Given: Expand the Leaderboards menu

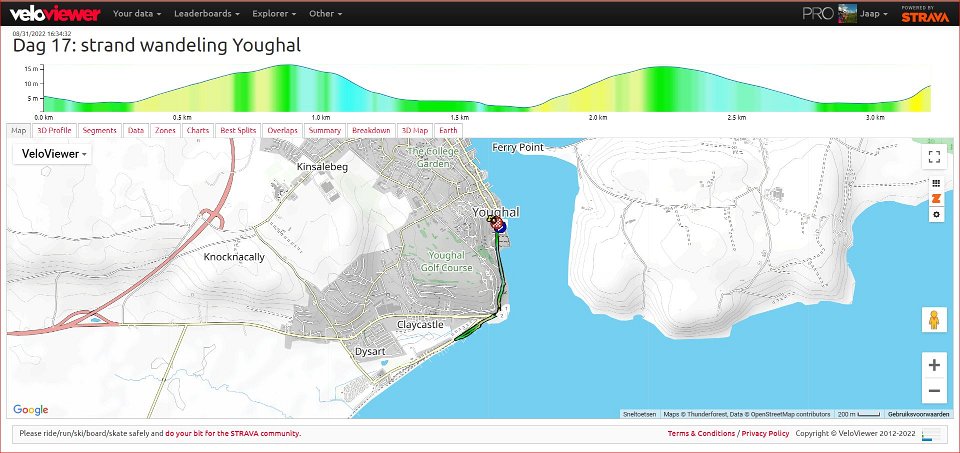Looking at the screenshot, I should point(207,14).
